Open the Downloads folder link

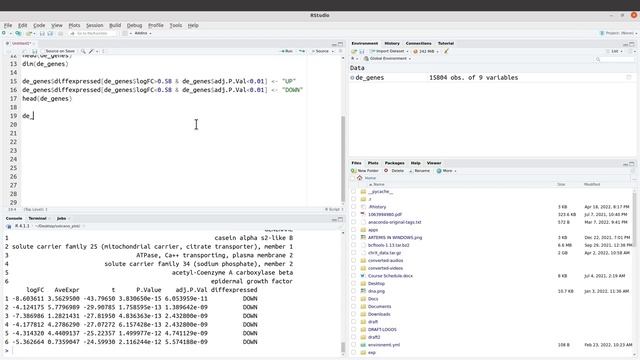point(379,314)
